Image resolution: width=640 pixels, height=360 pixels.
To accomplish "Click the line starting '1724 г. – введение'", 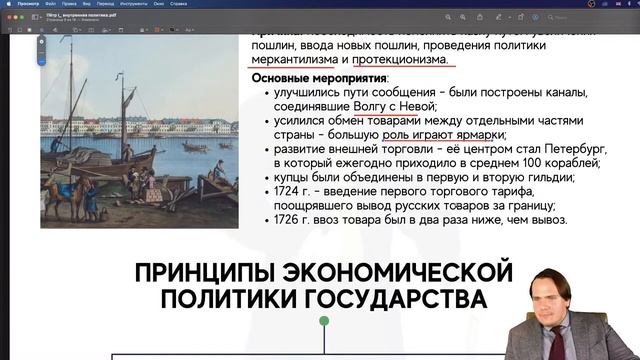I will 404,191.
